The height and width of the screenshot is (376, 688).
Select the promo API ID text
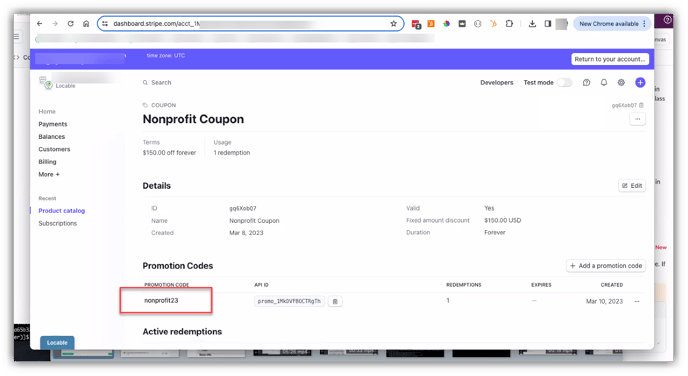click(x=289, y=301)
